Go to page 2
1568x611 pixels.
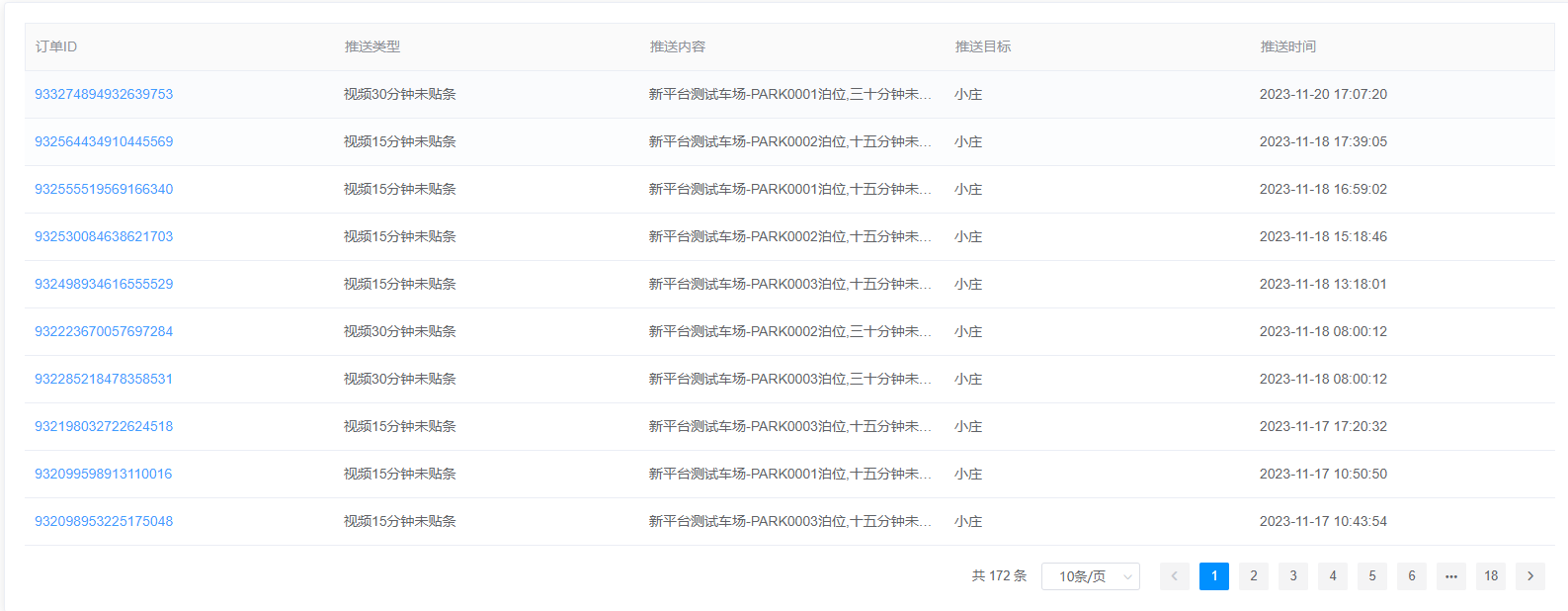pos(1253,576)
